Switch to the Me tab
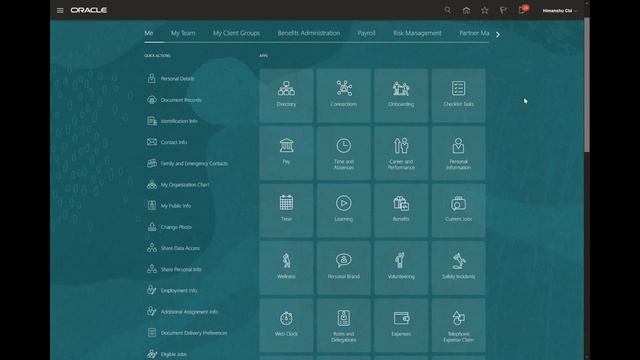This screenshot has width=640, height=360. pos(149,33)
